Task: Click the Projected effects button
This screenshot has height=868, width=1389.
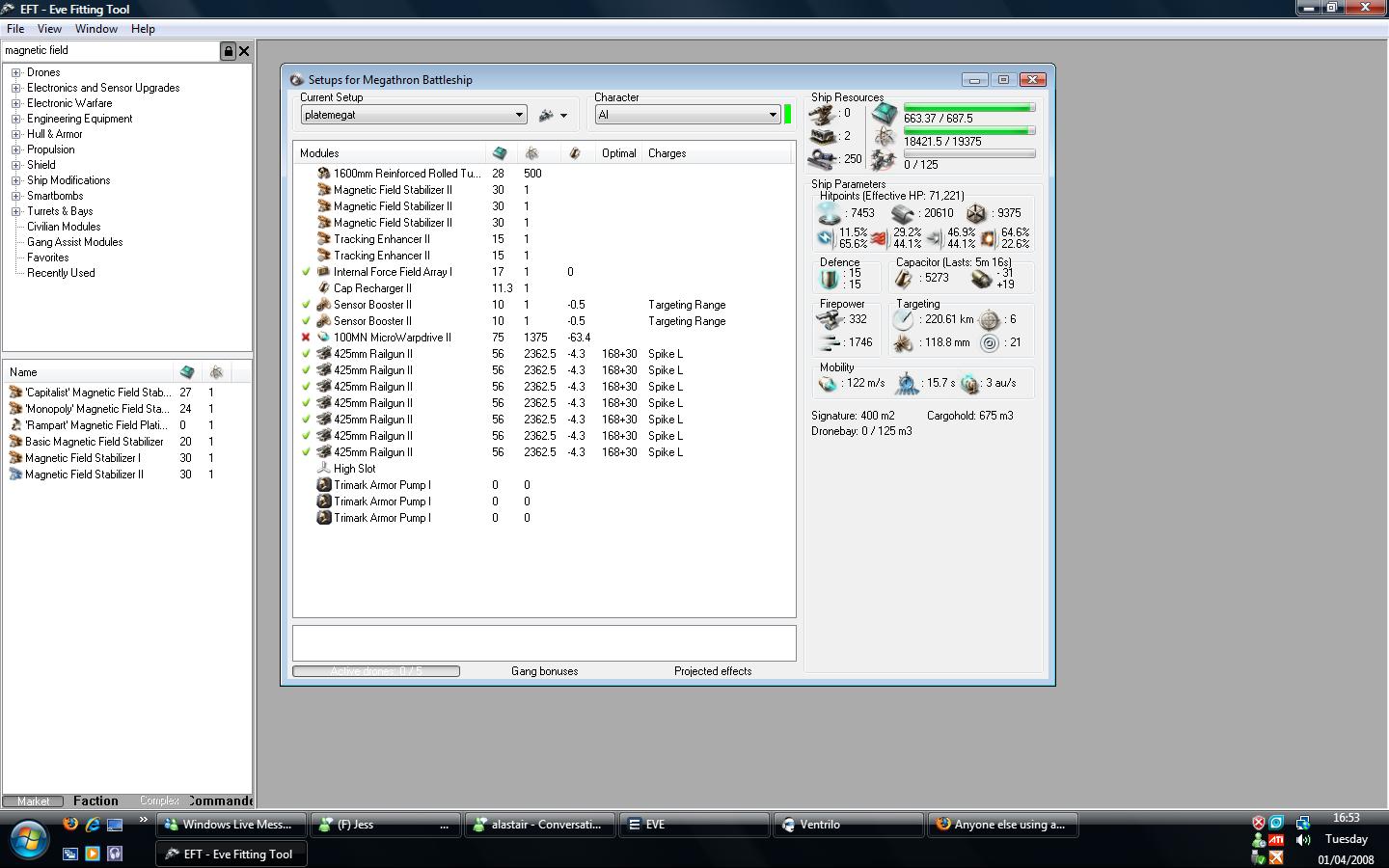Action: tap(713, 671)
